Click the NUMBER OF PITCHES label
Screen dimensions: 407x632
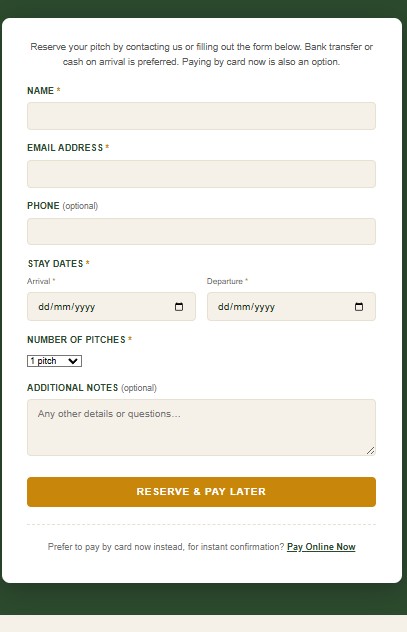76,340
